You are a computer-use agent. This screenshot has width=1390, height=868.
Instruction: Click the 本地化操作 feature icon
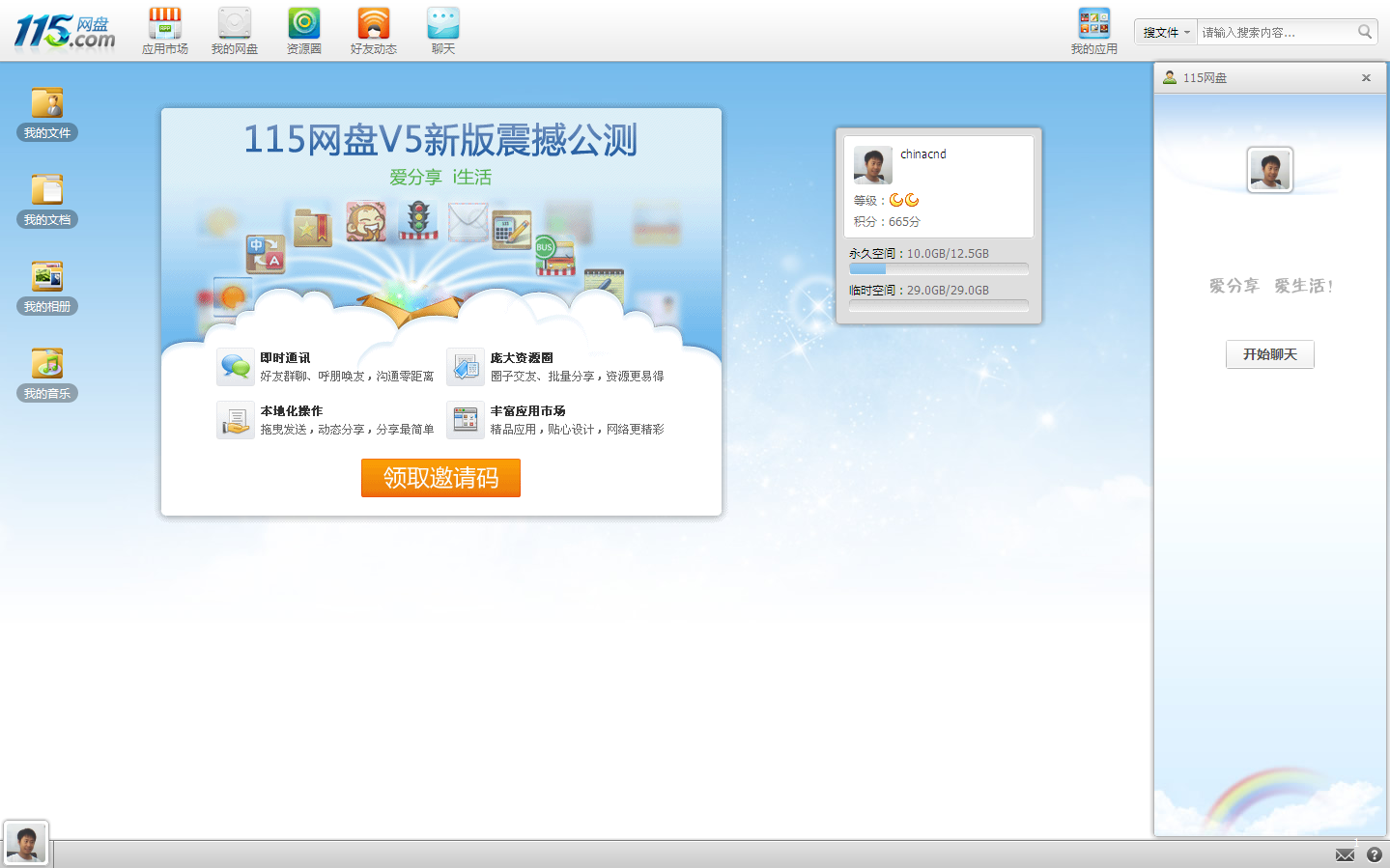tap(236, 420)
